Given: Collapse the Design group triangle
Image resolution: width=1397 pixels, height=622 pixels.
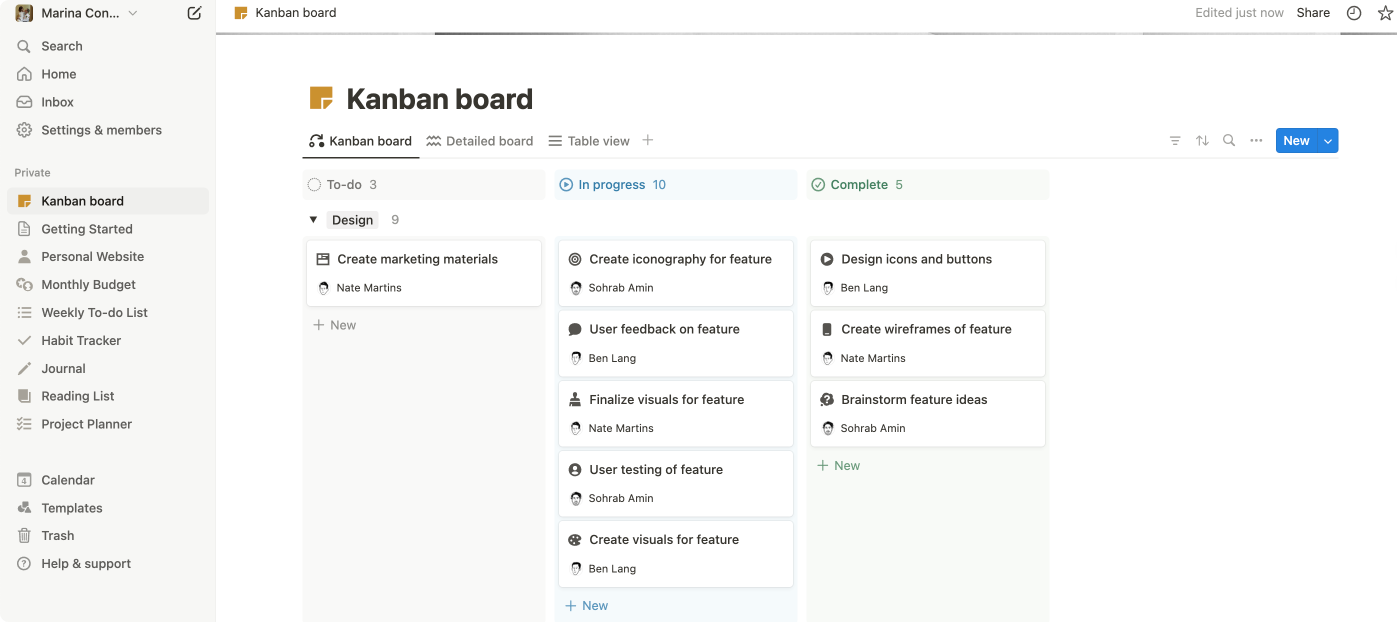Looking at the screenshot, I should pyautogui.click(x=313, y=220).
